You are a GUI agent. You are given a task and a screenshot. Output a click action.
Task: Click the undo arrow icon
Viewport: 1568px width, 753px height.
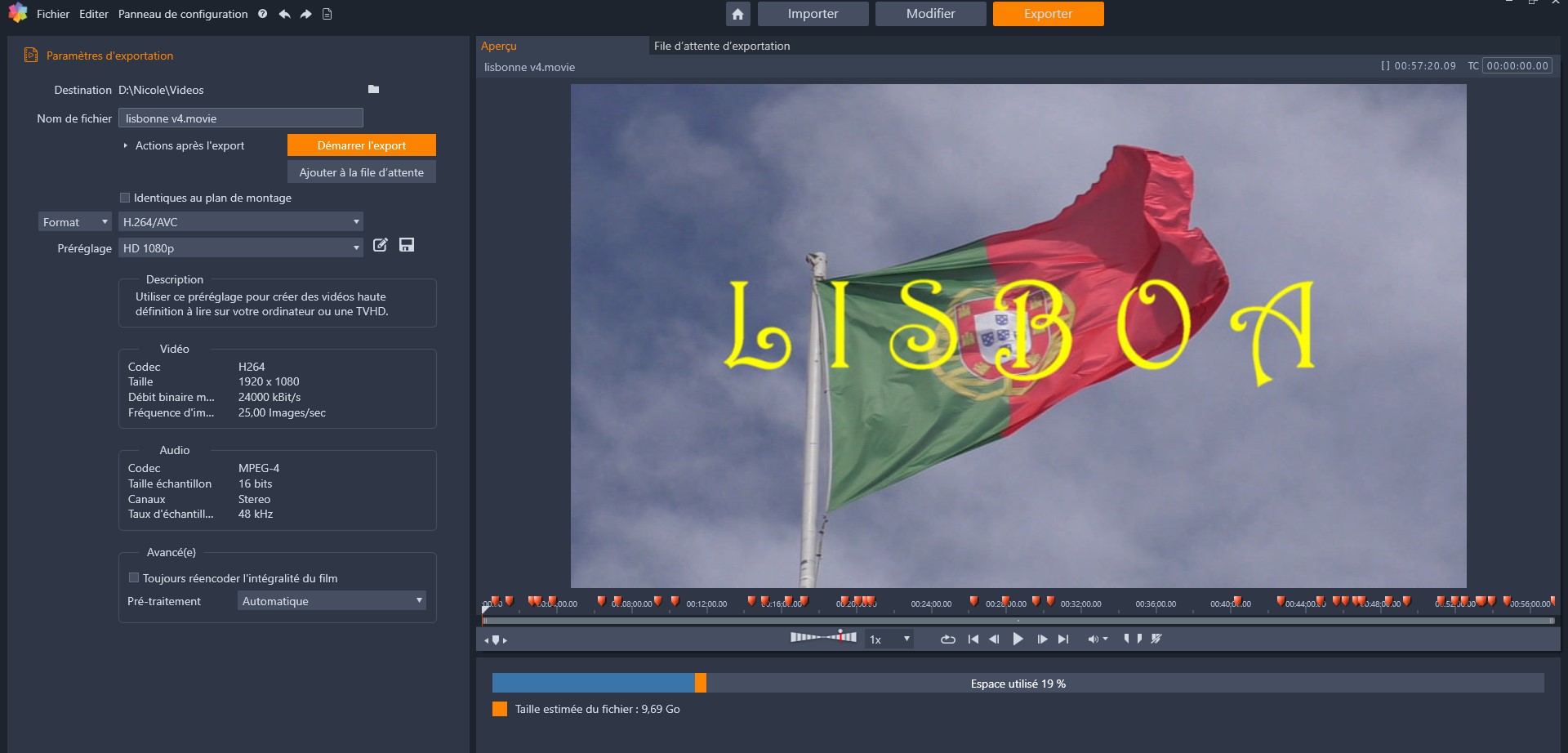click(x=284, y=14)
